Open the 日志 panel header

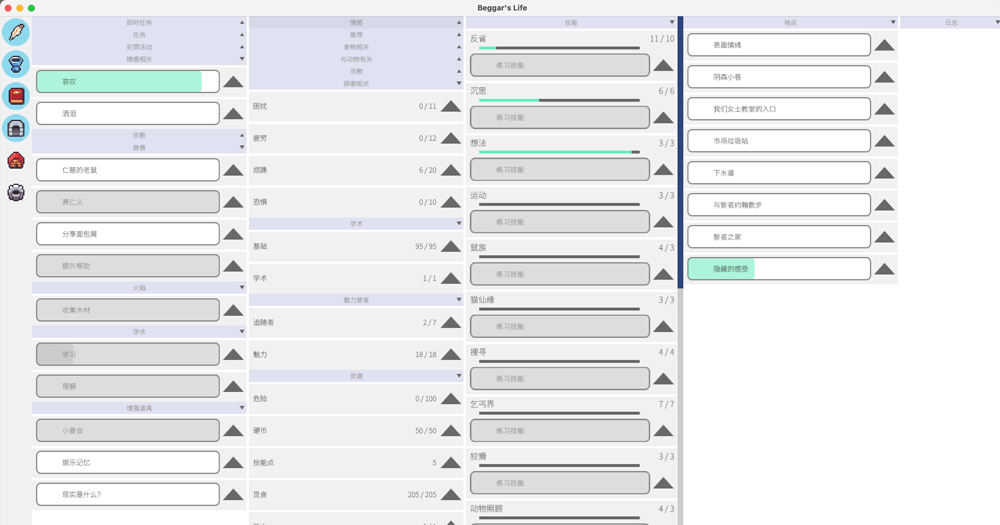tap(950, 22)
